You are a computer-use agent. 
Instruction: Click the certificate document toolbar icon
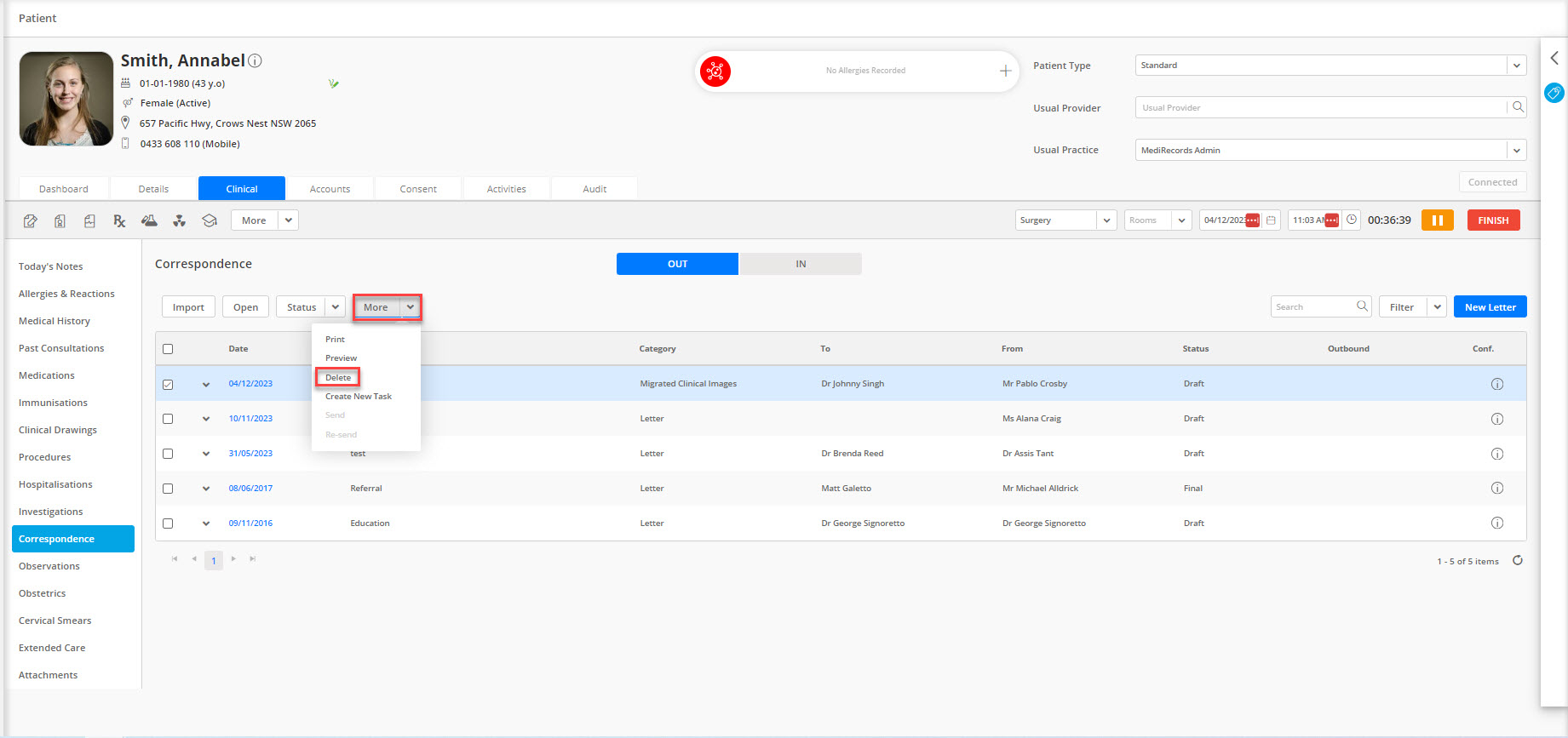(60, 220)
